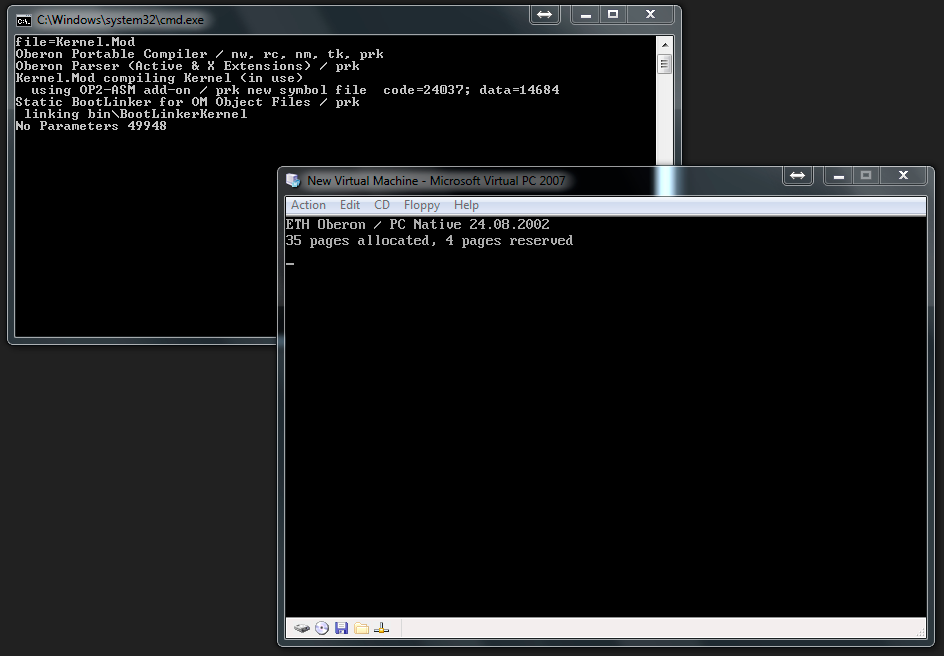The image size is (944, 656).
Task: Open the Help menu in Virtual PC
Action: (466, 205)
